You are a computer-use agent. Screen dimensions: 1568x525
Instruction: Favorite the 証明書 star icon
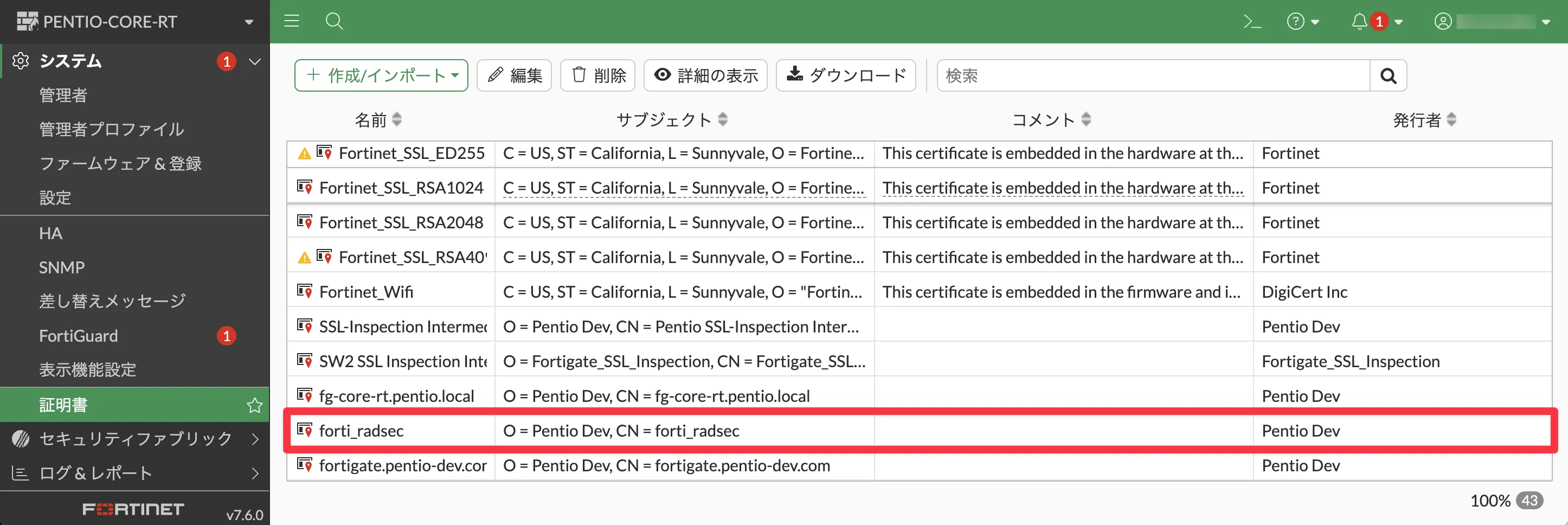(254, 405)
